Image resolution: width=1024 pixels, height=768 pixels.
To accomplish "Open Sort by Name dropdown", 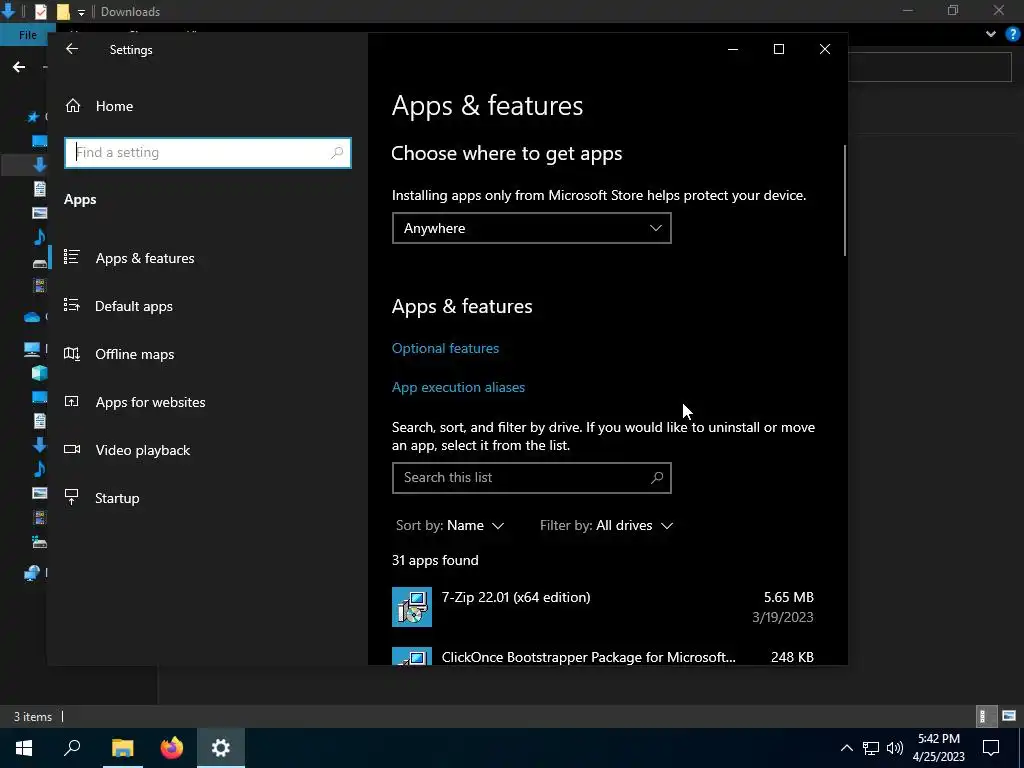I will coord(450,525).
